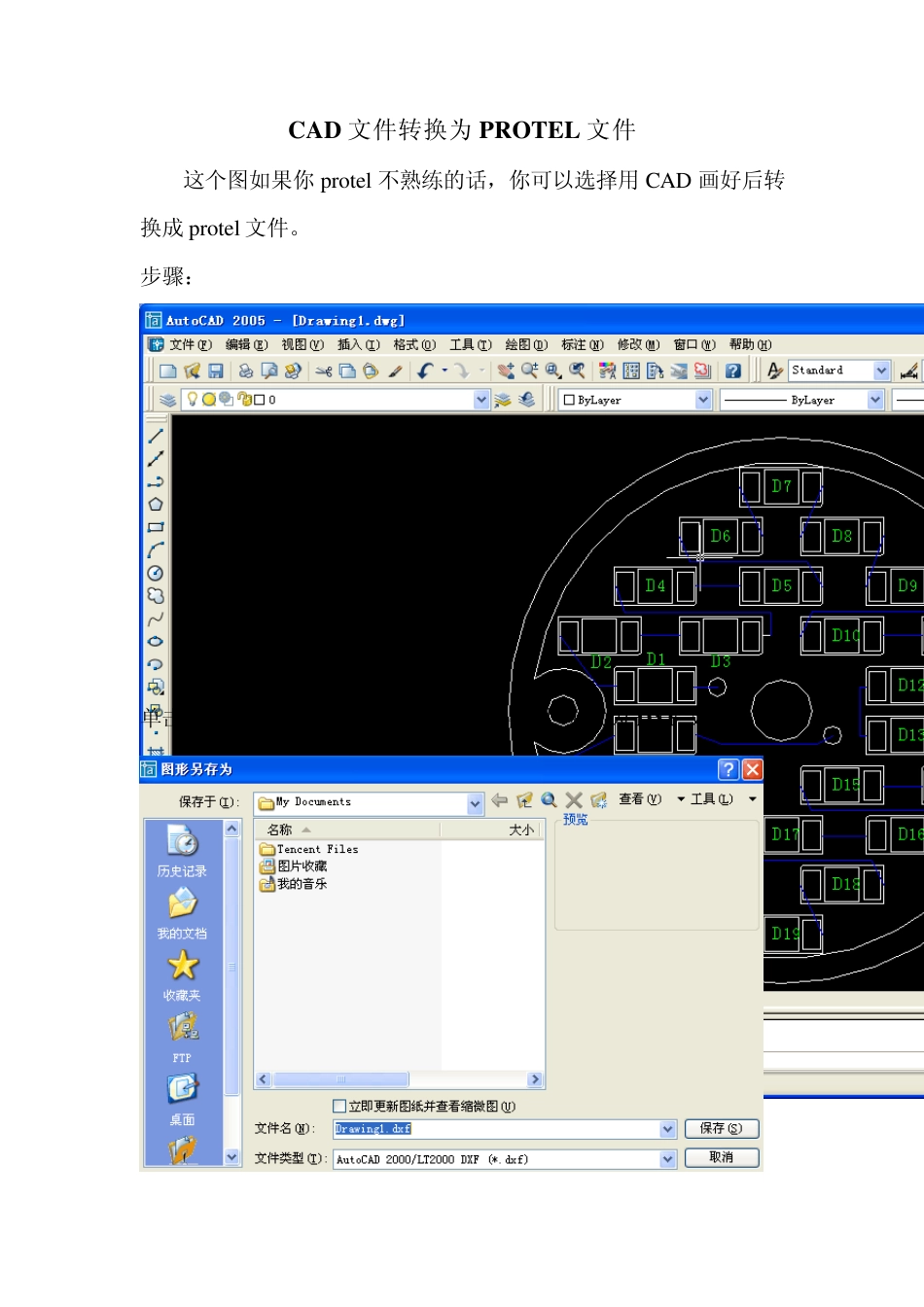Select the Revision Cloud tool
This screenshot has height=1307, width=924.
(x=156, y=596)
